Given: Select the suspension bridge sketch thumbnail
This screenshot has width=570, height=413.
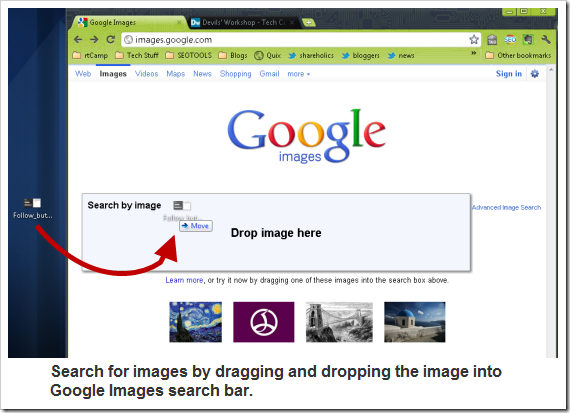Looking at the screenshot, I should 339,322.
